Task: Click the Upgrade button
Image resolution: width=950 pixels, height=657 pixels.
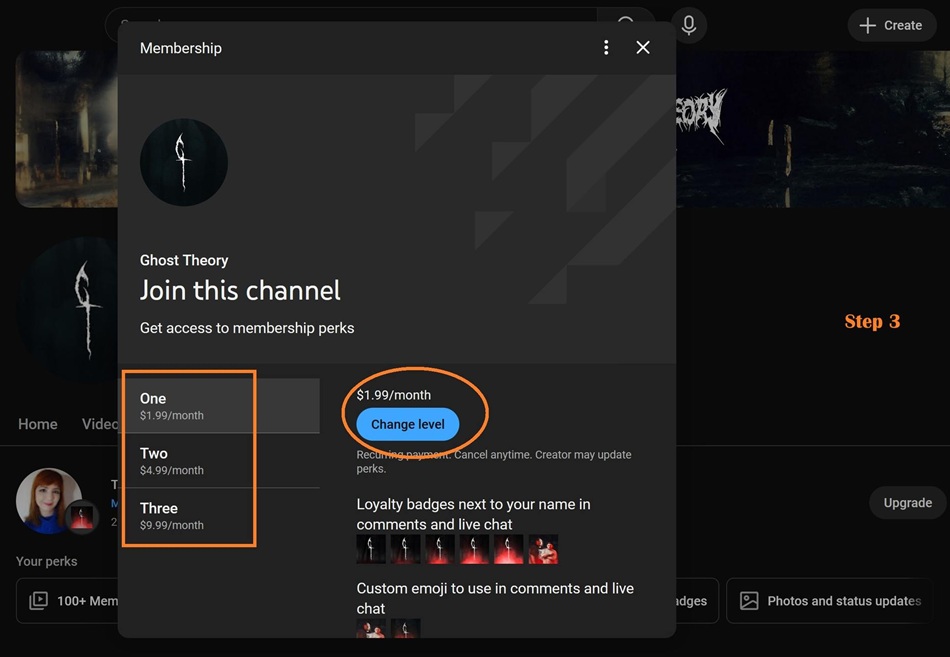Action: (907, 503)
